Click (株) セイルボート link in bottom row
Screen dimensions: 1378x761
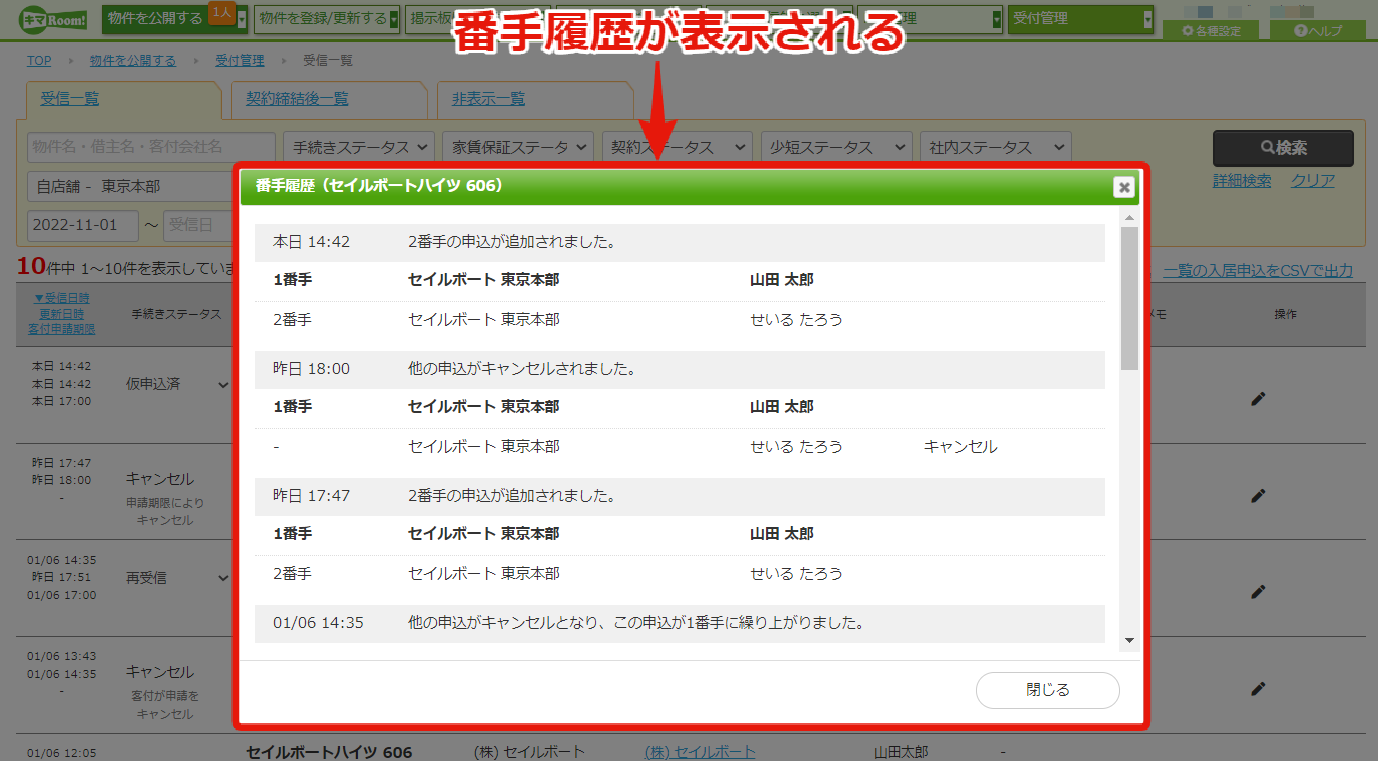tap(700, 752)
